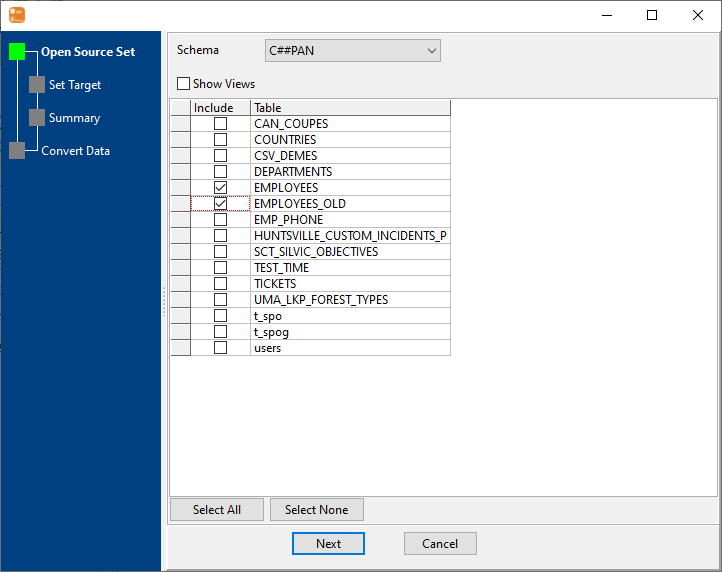Image resolution: width=722 pixels, height=572 pixels.
Task: Include the TICKETS table
Action: [220, 284]
